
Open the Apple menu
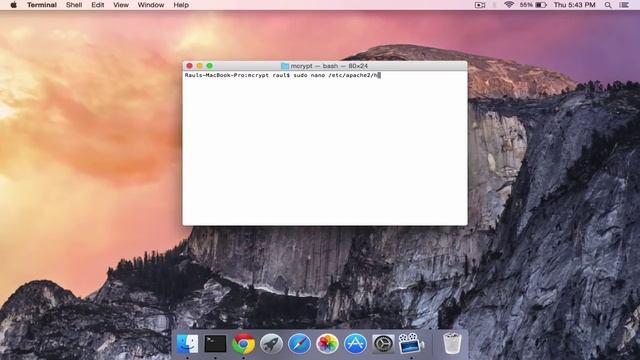click(x=13, y=5)
